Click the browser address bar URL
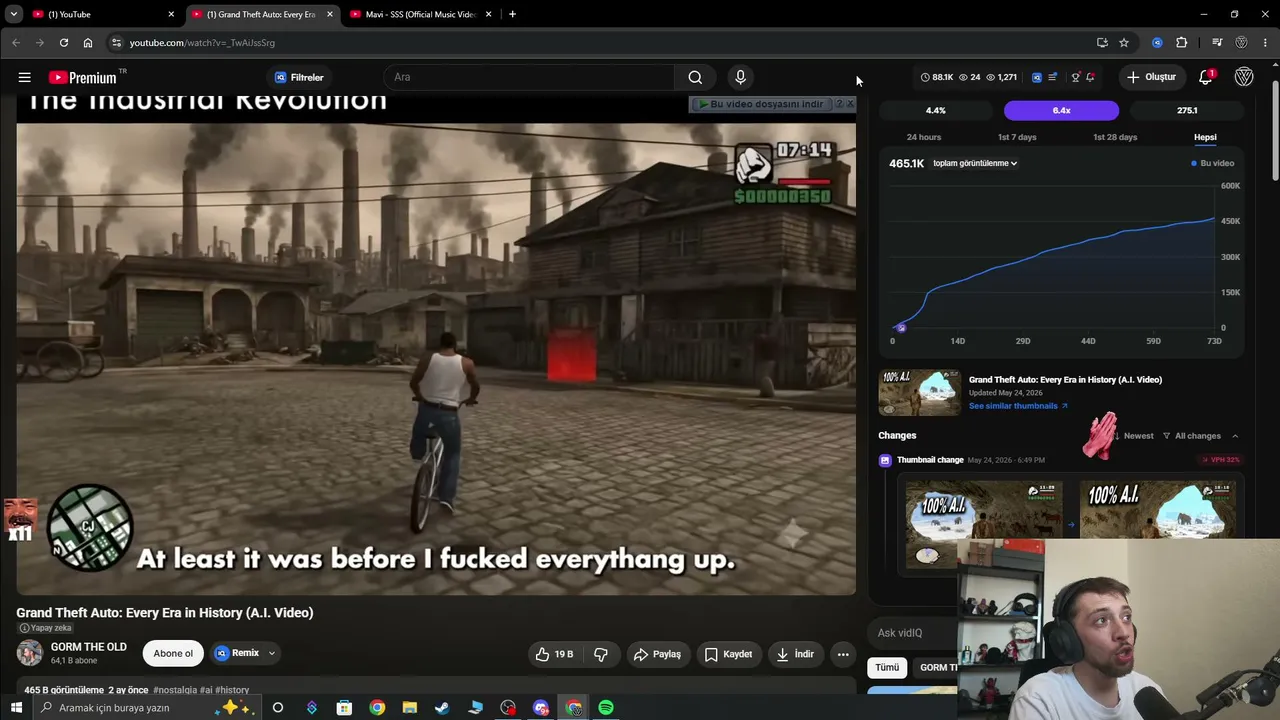The image size is (1280, 720). tap(202, 43)
